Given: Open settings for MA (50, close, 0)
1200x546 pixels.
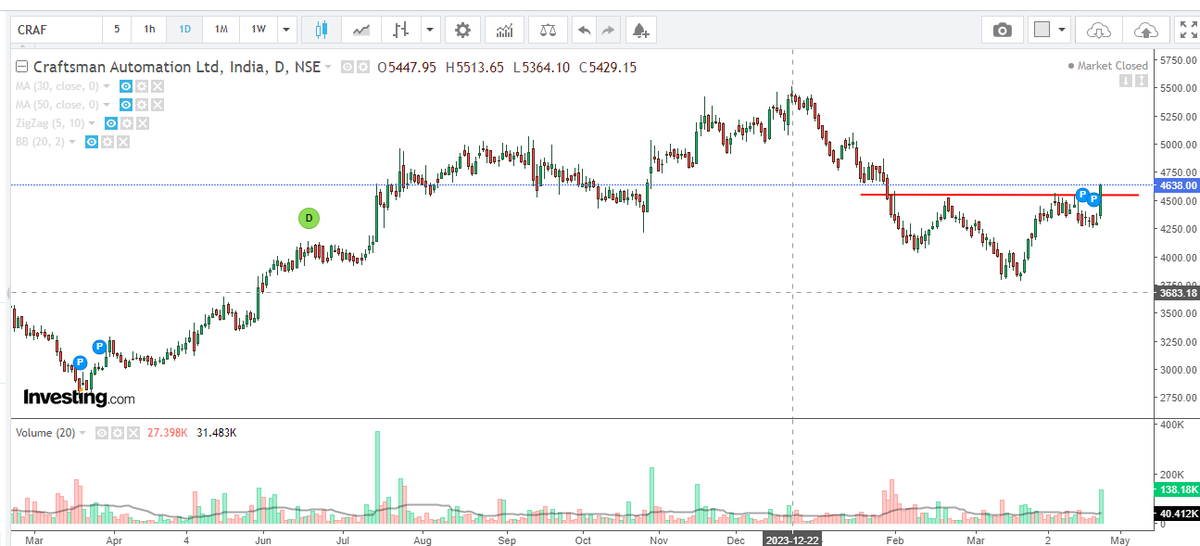Looking at the screenshot, I should [142, 104].
